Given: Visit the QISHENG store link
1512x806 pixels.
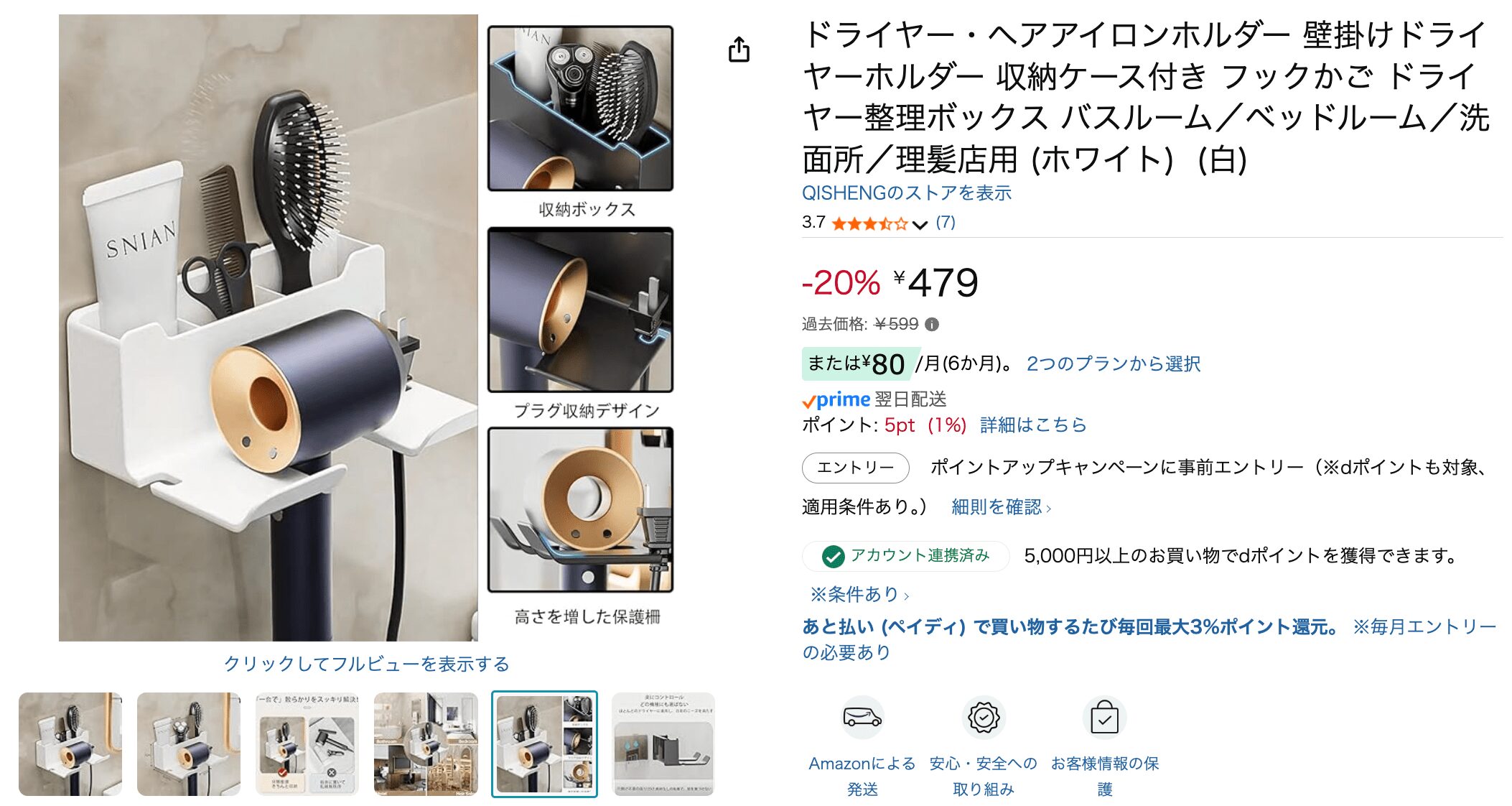Looking at the screenshot, I should pos(907,193).
